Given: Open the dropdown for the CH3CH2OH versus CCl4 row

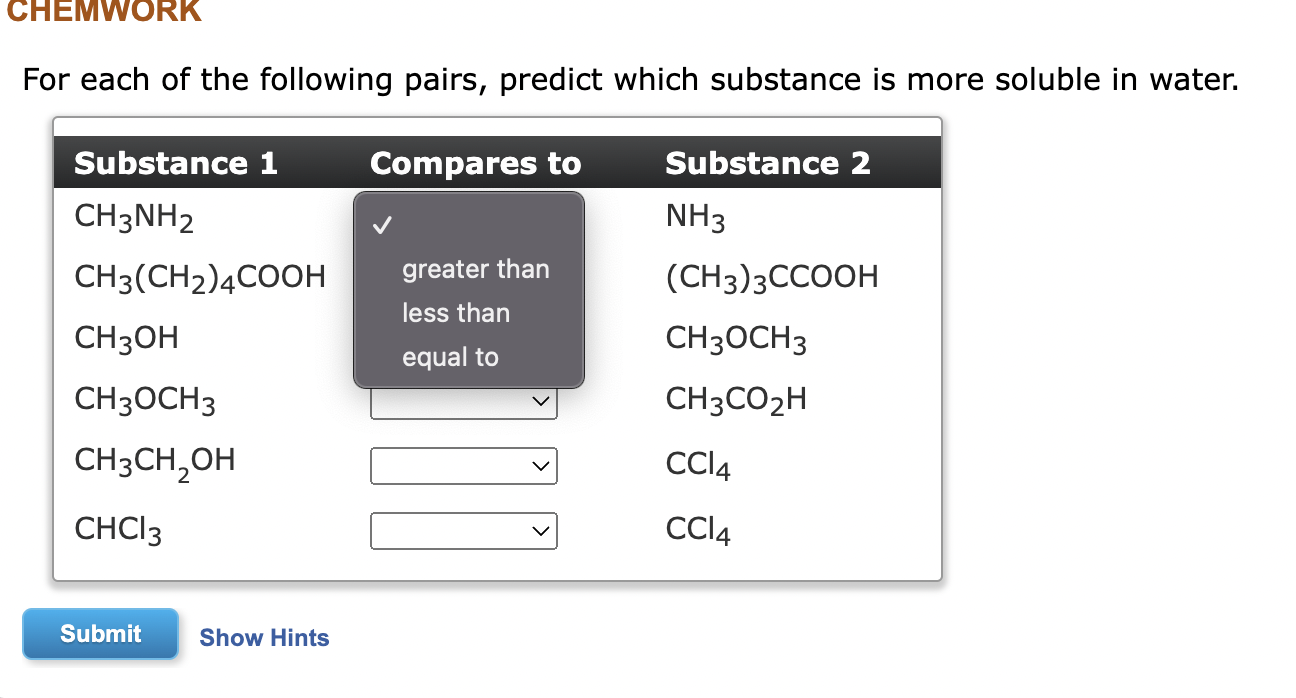Looking at the screenshot, I should tap(463, 465).
